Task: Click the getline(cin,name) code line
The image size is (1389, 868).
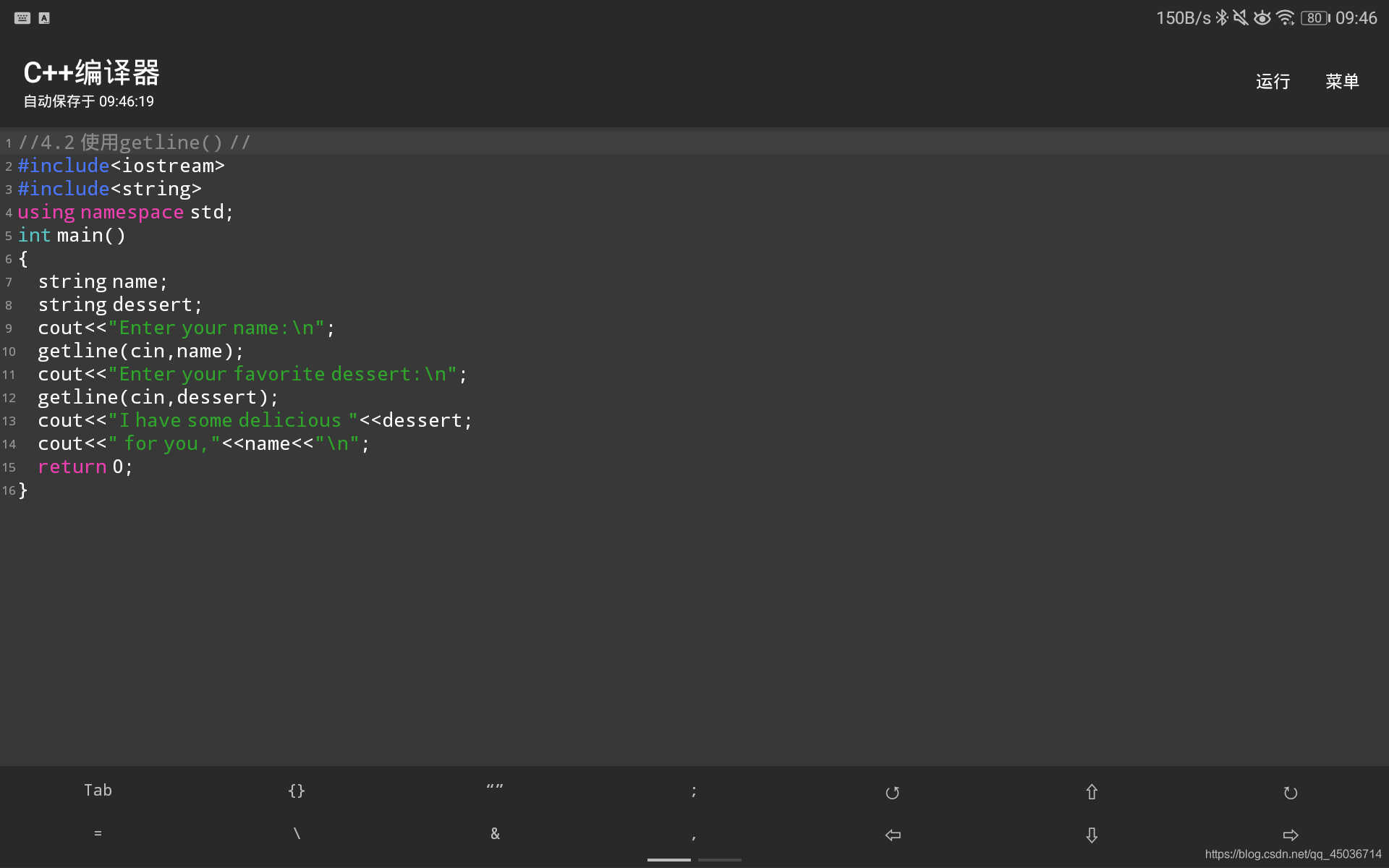Action: 141,351
